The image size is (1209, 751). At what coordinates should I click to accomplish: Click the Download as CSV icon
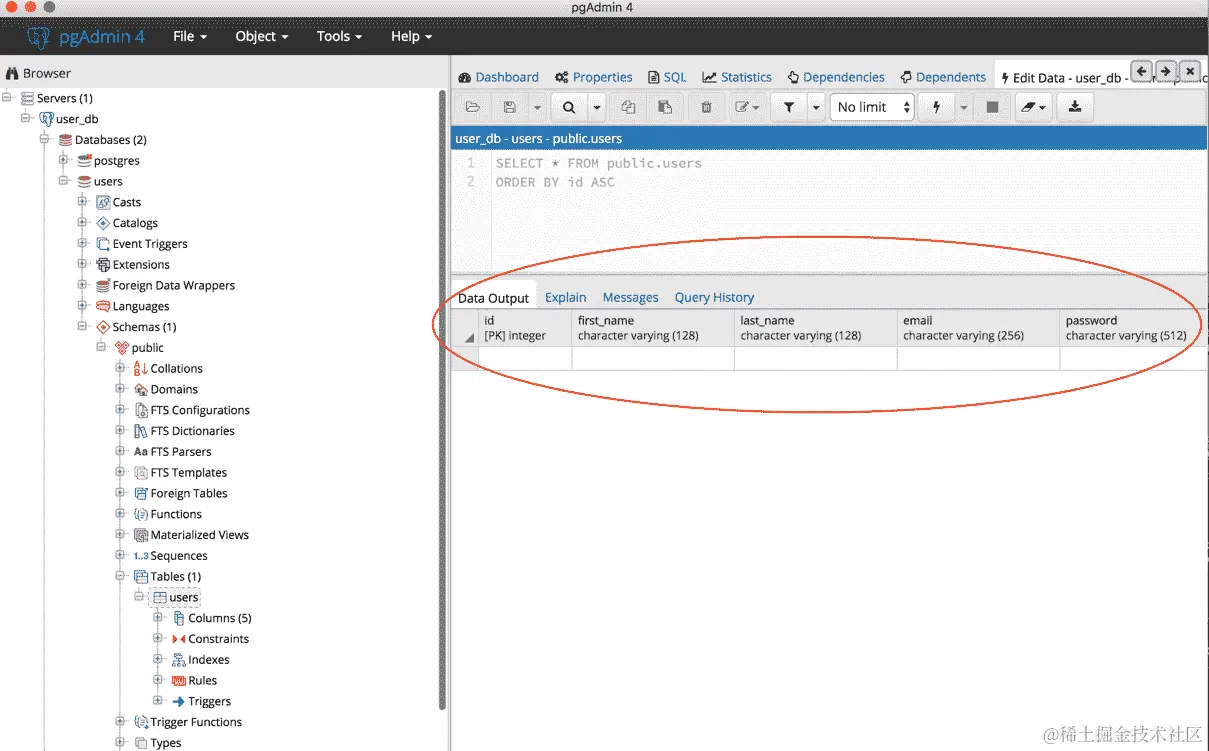click(1075, 107)
